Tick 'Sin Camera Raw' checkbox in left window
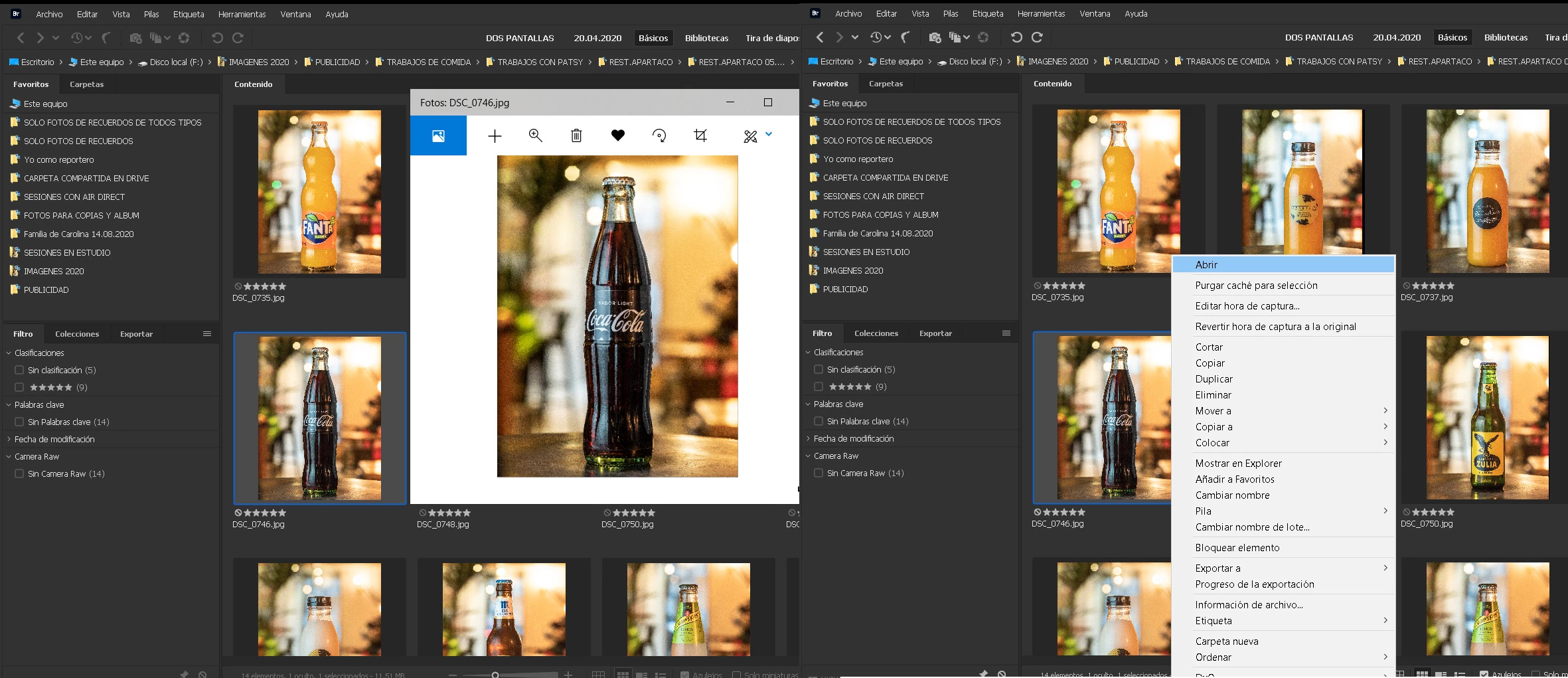The image size is (1568, 678). pos(19,474)
